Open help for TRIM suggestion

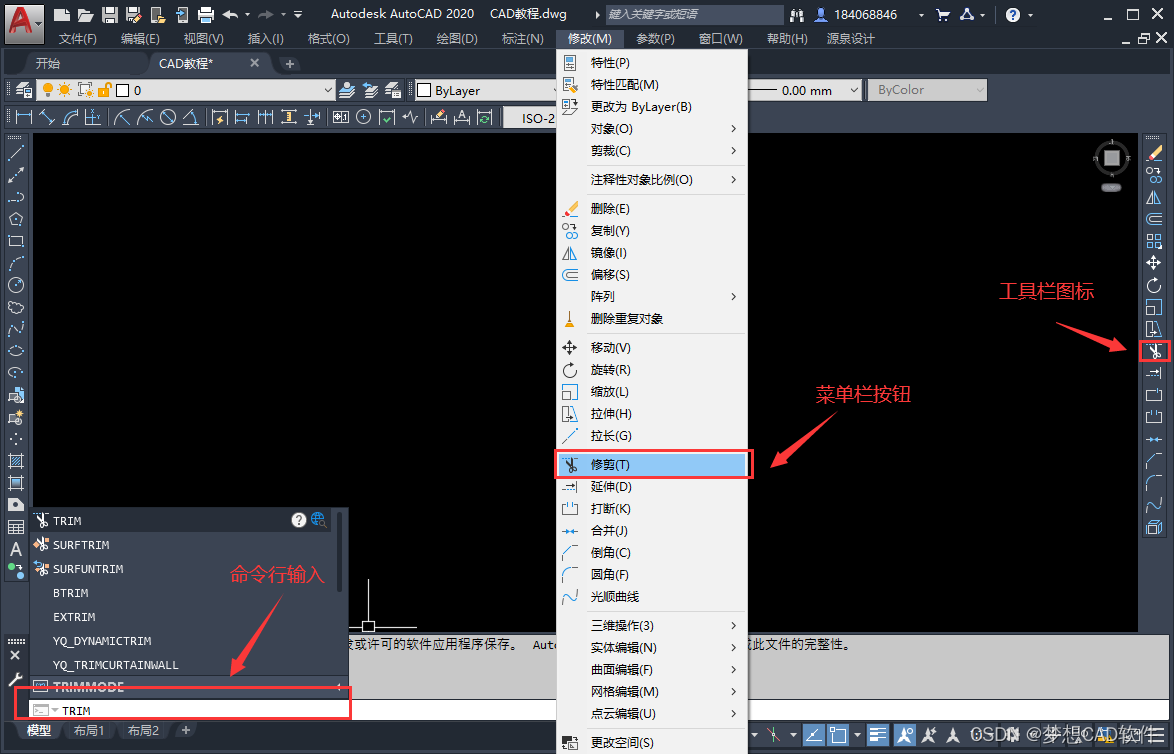(x=298, y=520)
